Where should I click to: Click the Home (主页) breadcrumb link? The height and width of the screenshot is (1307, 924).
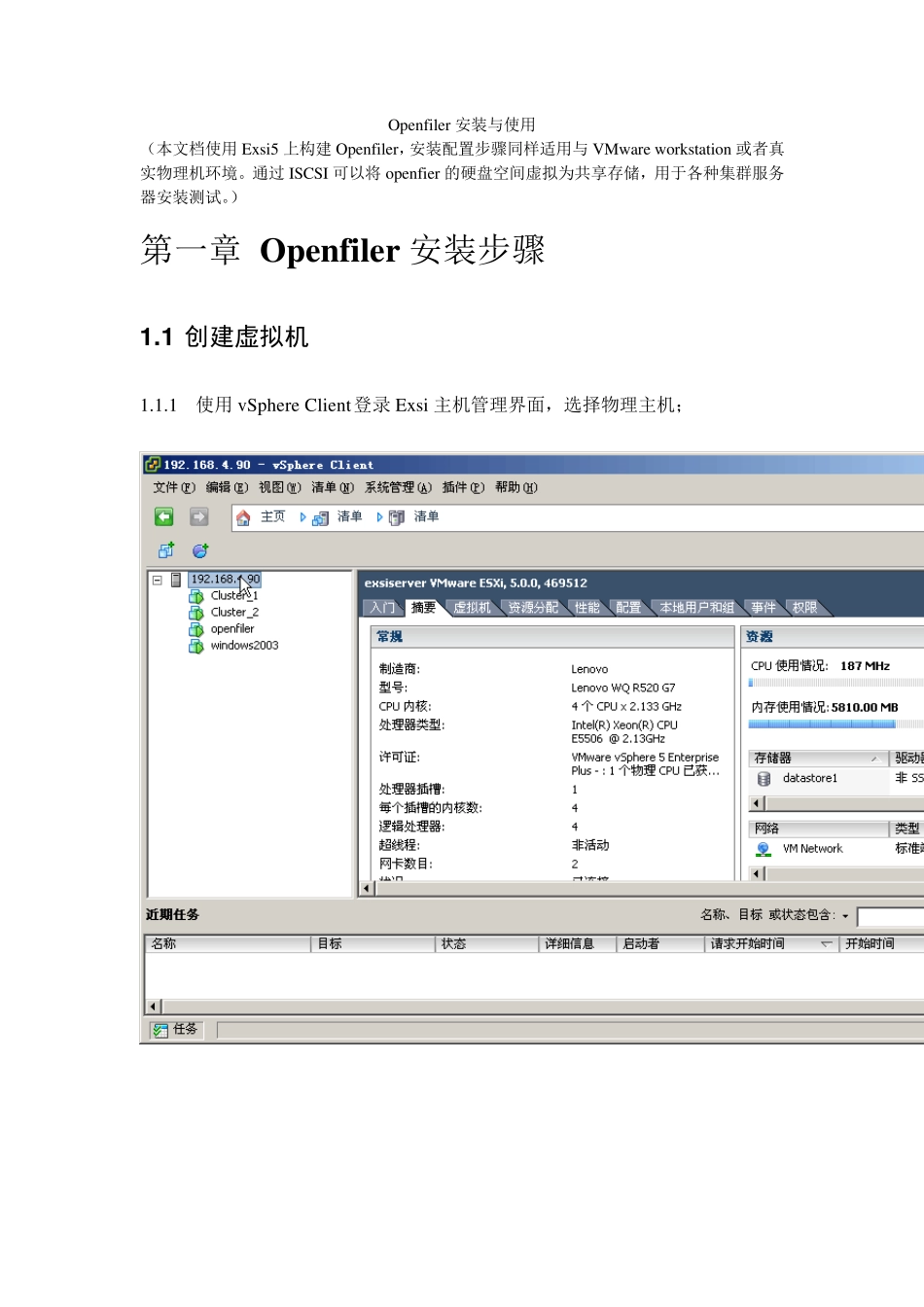pos(272,517)
